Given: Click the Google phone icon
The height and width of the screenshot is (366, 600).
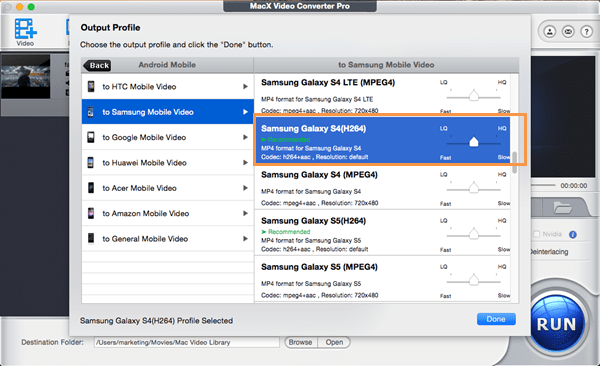Looking at the screenshot, I should coord(91,137).
